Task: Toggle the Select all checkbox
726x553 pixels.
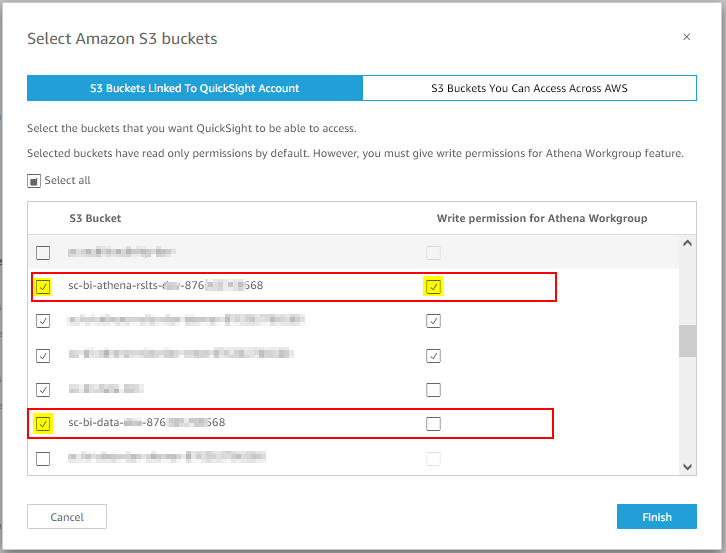Action: pos(34,181)
